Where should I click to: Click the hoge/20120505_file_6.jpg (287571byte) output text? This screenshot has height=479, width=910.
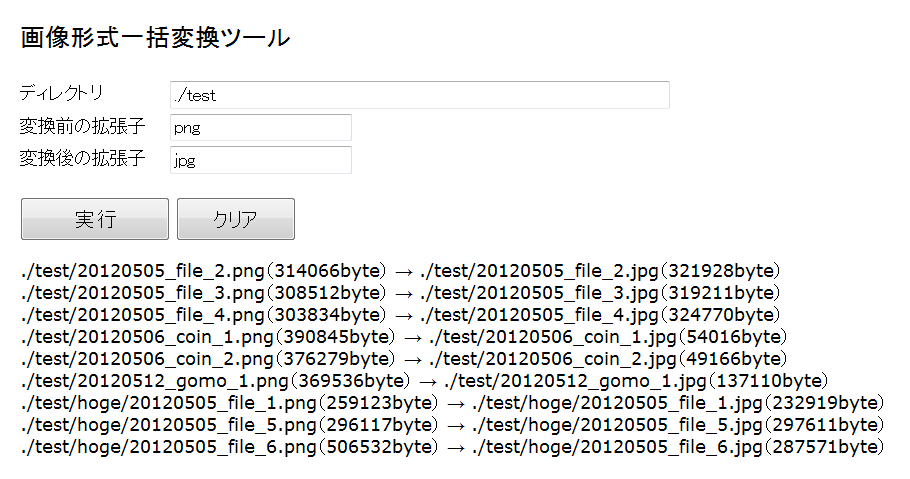click(678, 448)
